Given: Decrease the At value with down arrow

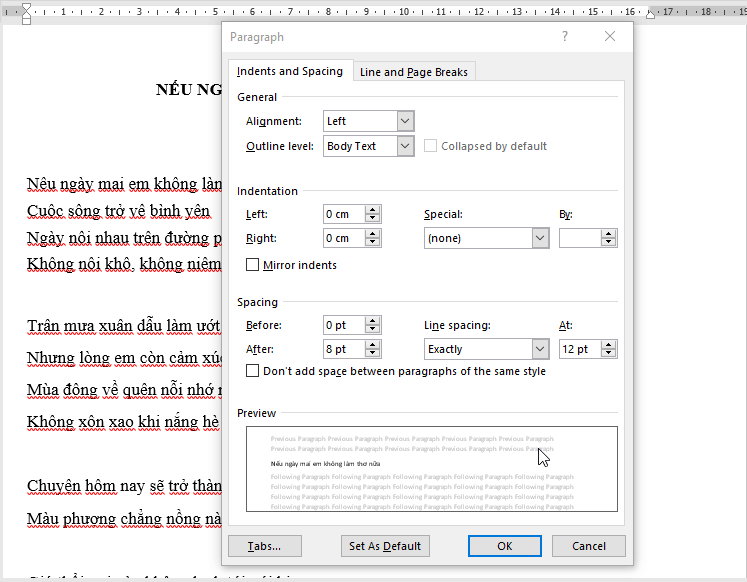Looking at the screenshot, I should tap(608, 353).
